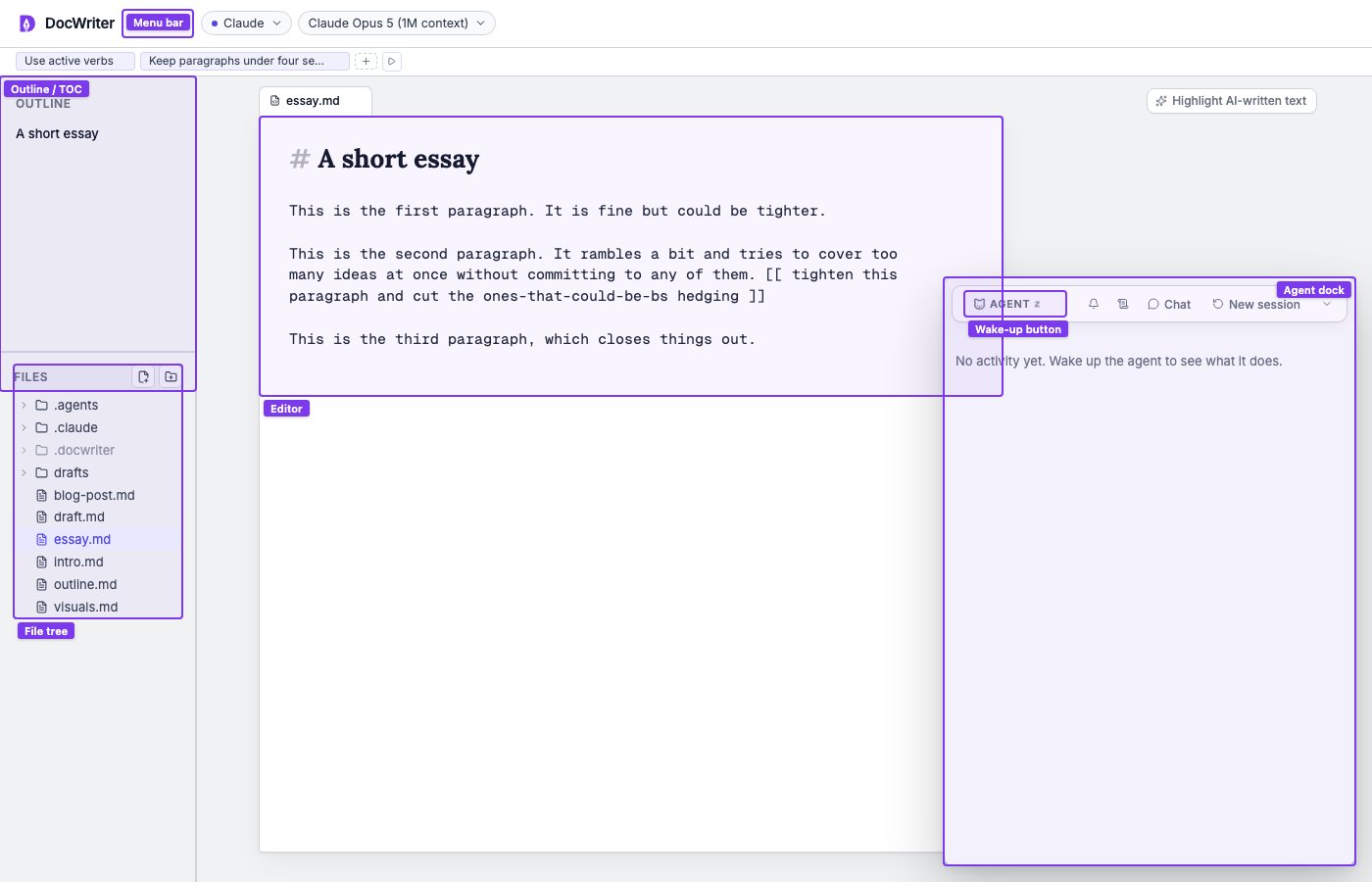This screenshot has height=882, width=1372.
Task: Click the drafts folder icon
Action: coord(41,473)
